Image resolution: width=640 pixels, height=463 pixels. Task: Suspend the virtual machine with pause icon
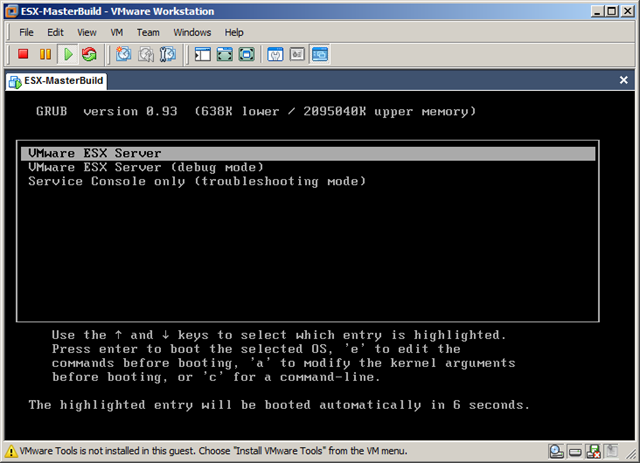pos(45,54)
